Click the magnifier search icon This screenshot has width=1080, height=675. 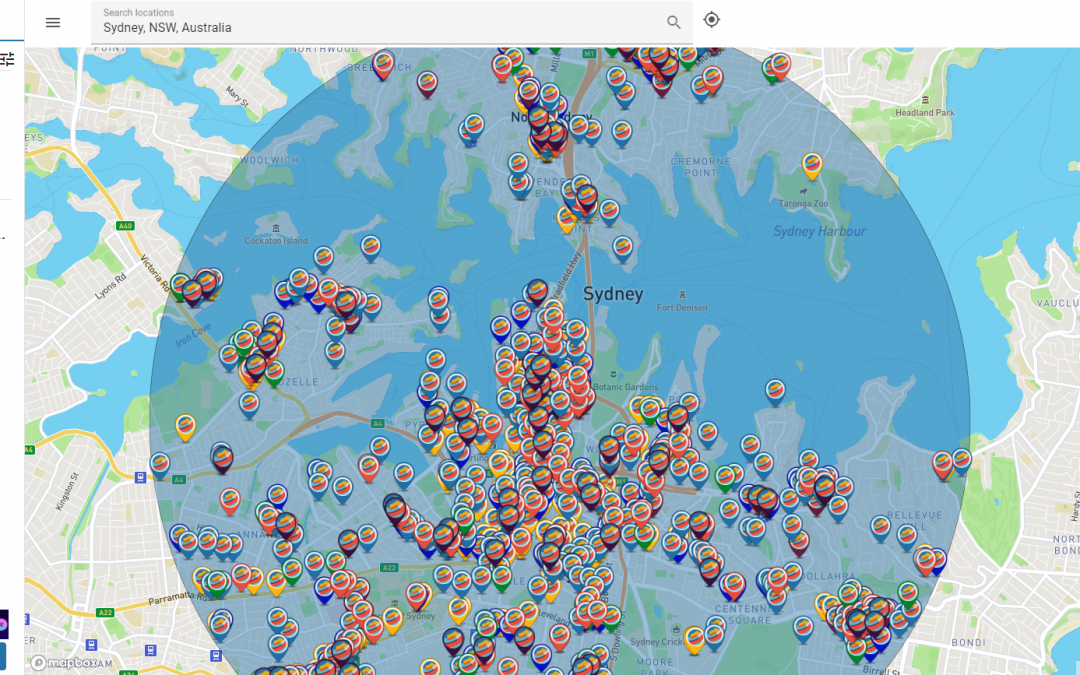tap(674, 22)
